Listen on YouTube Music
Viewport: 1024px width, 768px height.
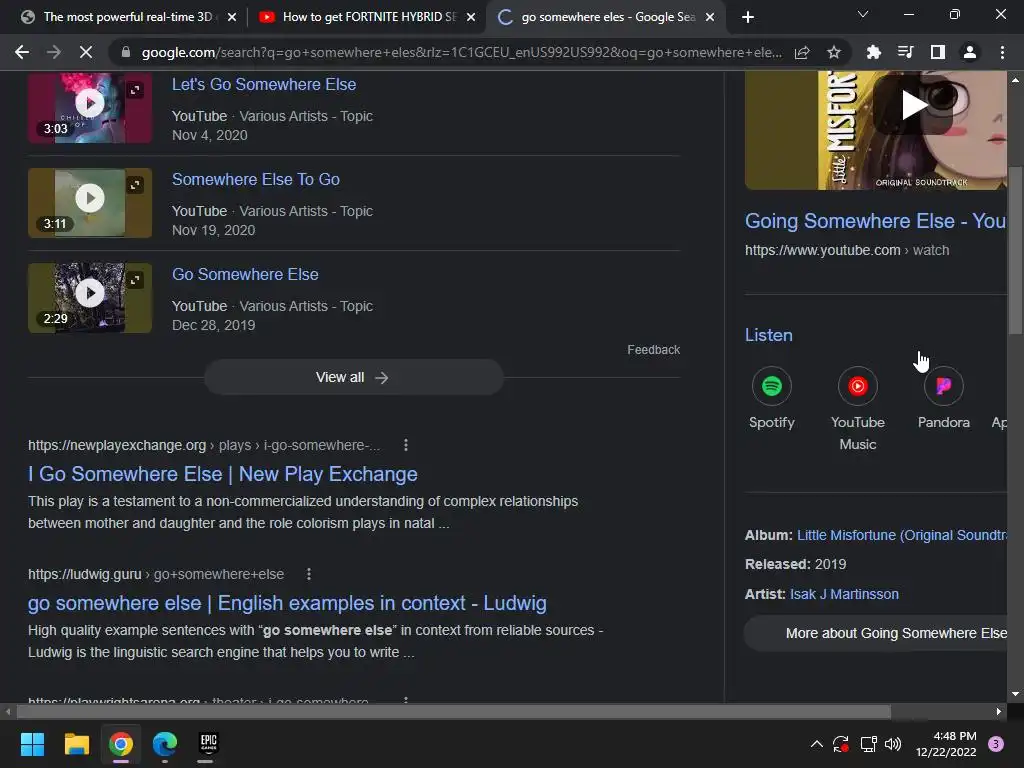click(x=857, y=409)
